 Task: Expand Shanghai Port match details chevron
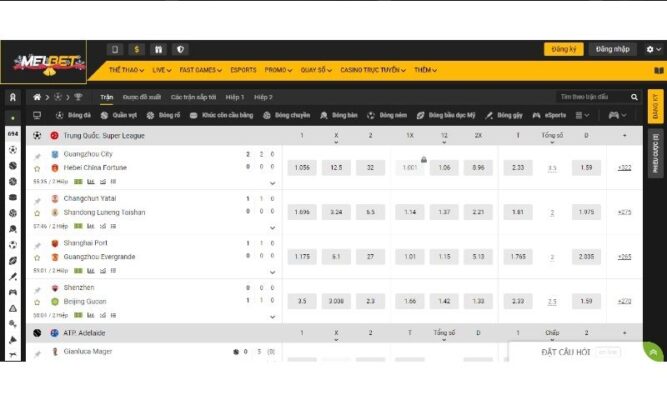[x=272, y=272]
